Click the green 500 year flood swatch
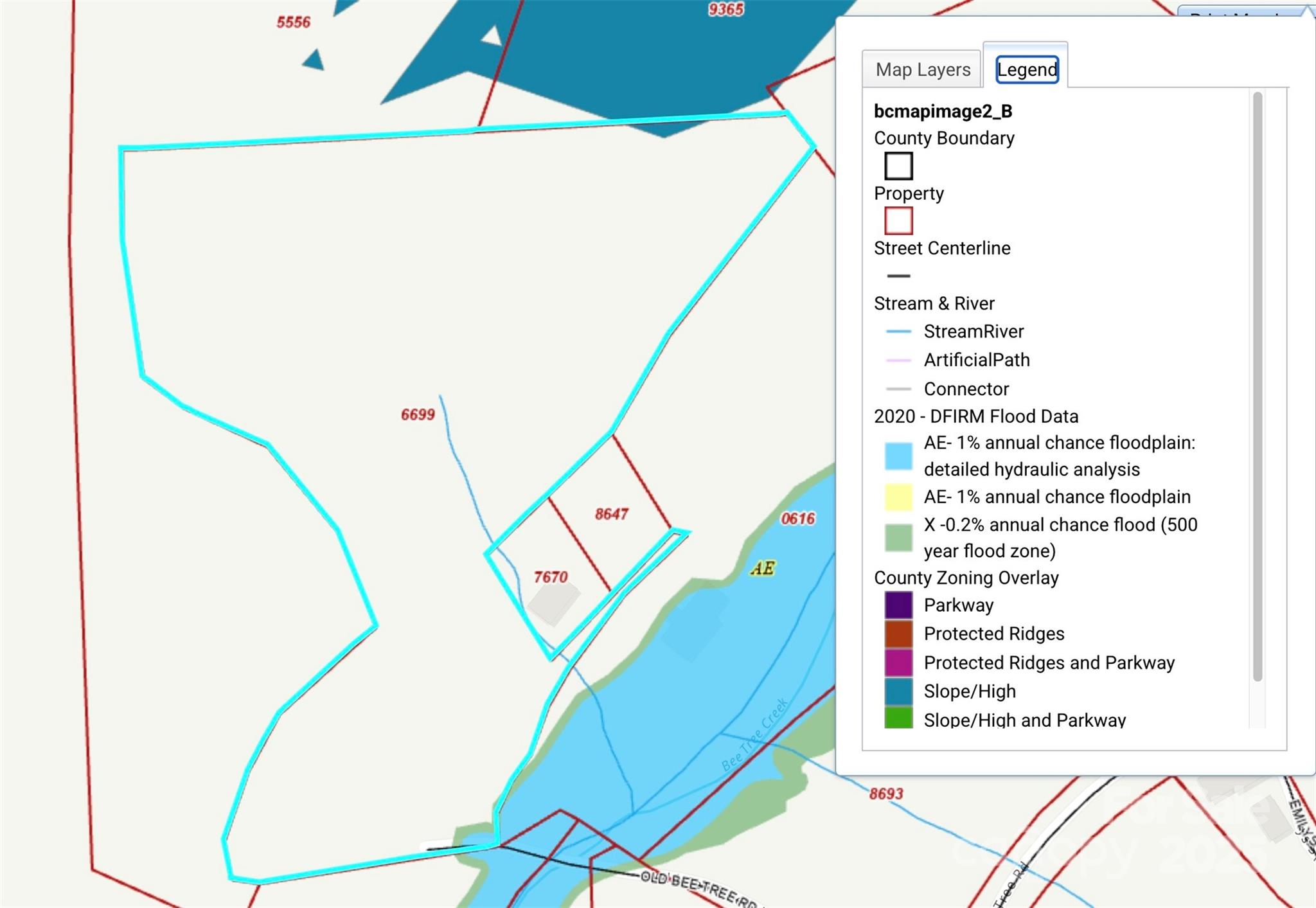1316x908 pixels. tap(898, 537)
